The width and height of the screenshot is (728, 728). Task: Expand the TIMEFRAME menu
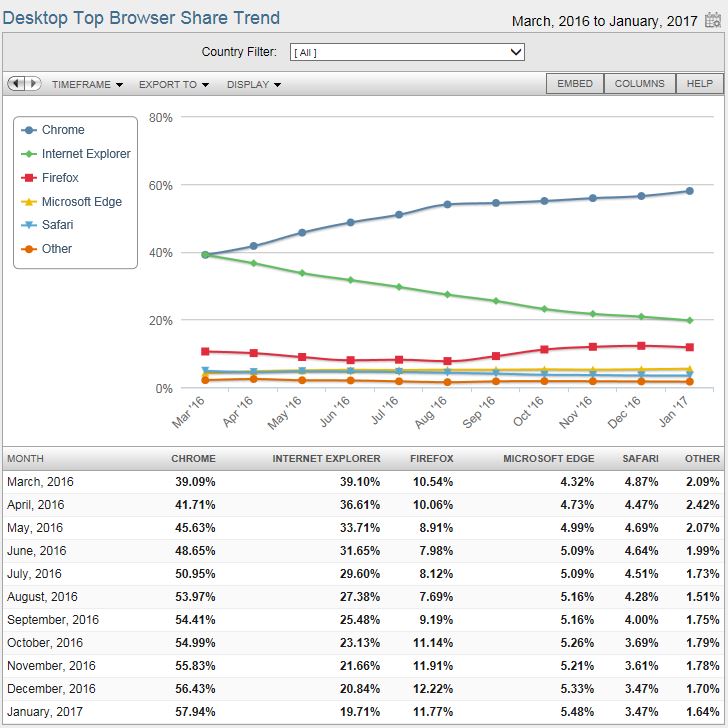click(x=87, y=84)
